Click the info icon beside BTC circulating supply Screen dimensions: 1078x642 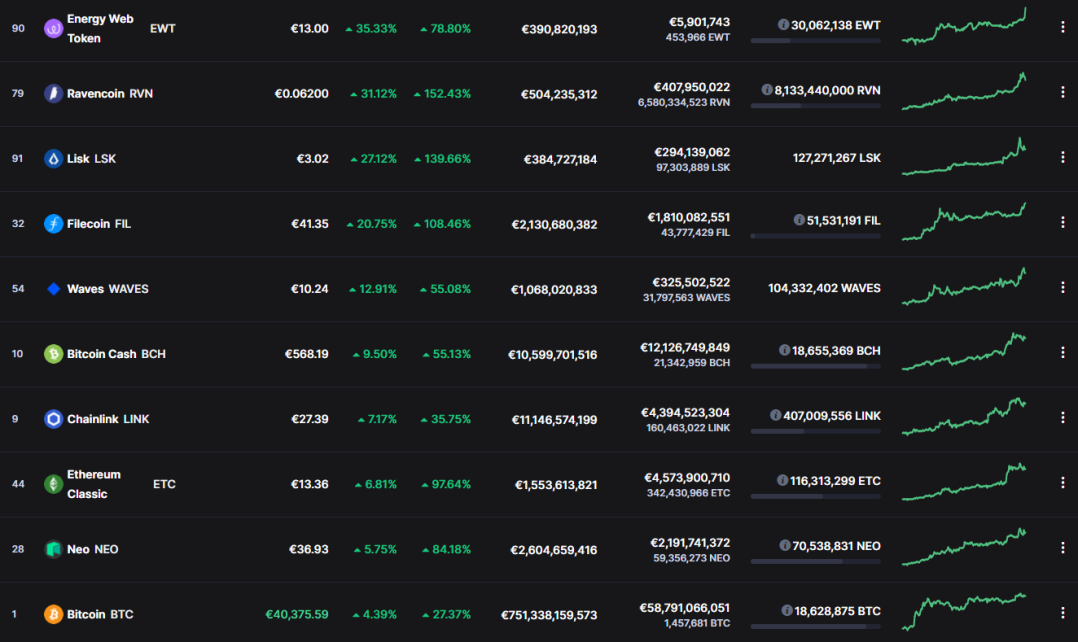[786, 610]
